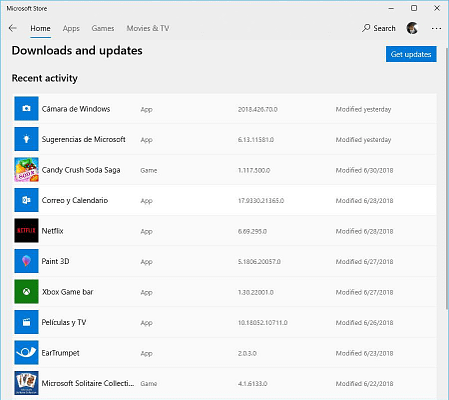Click Modified 6/27/2018 for Paint 3D
This screenshot has height=400, width=449.
click(364, 262)
